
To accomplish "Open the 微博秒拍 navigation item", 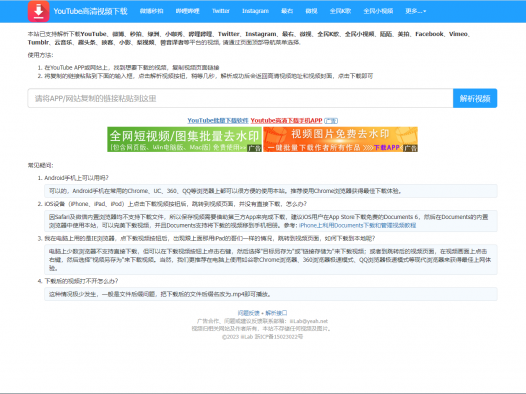I will (x=152, y=11).
